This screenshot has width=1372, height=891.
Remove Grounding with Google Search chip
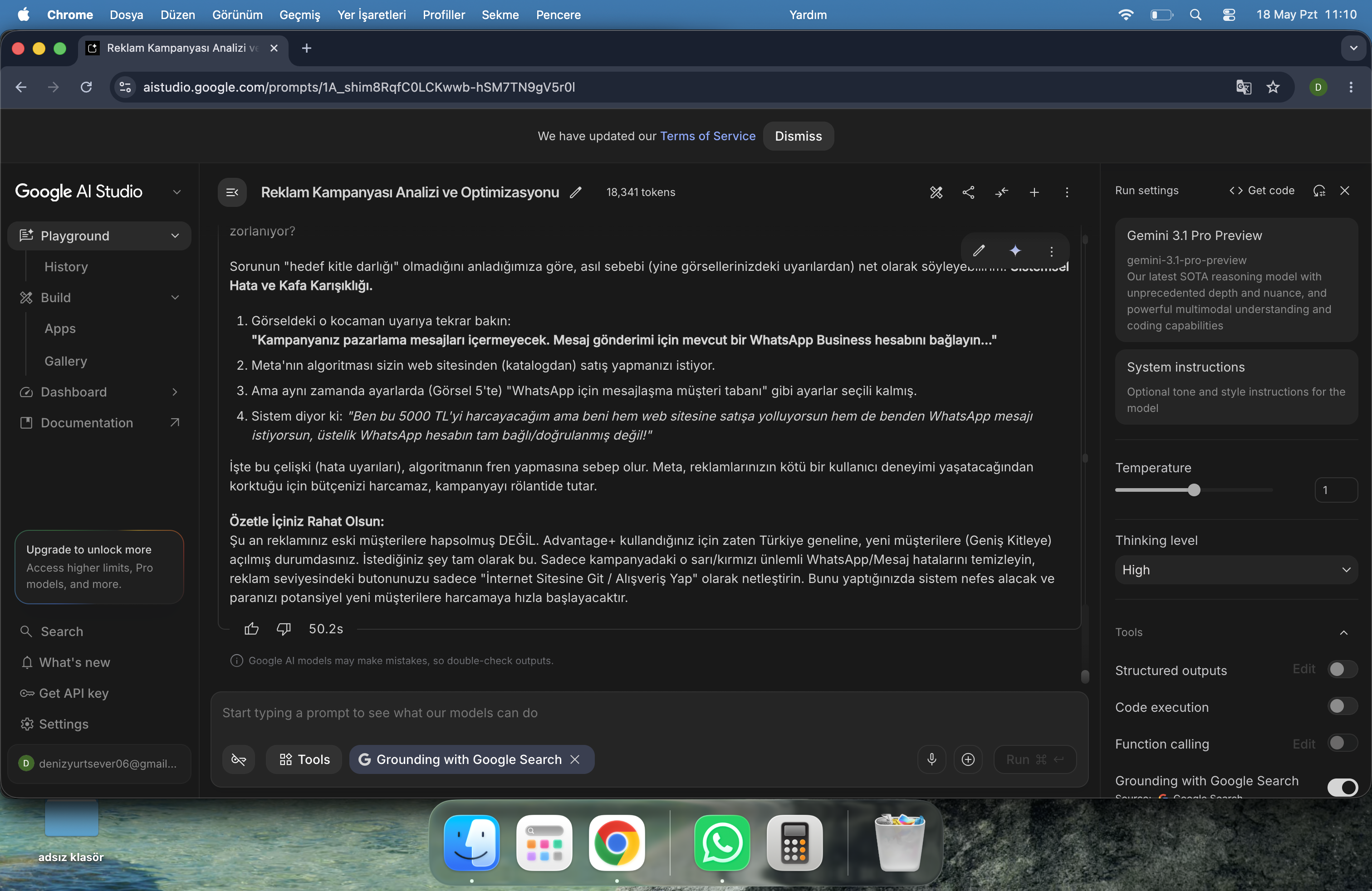(x=575, y=759)
